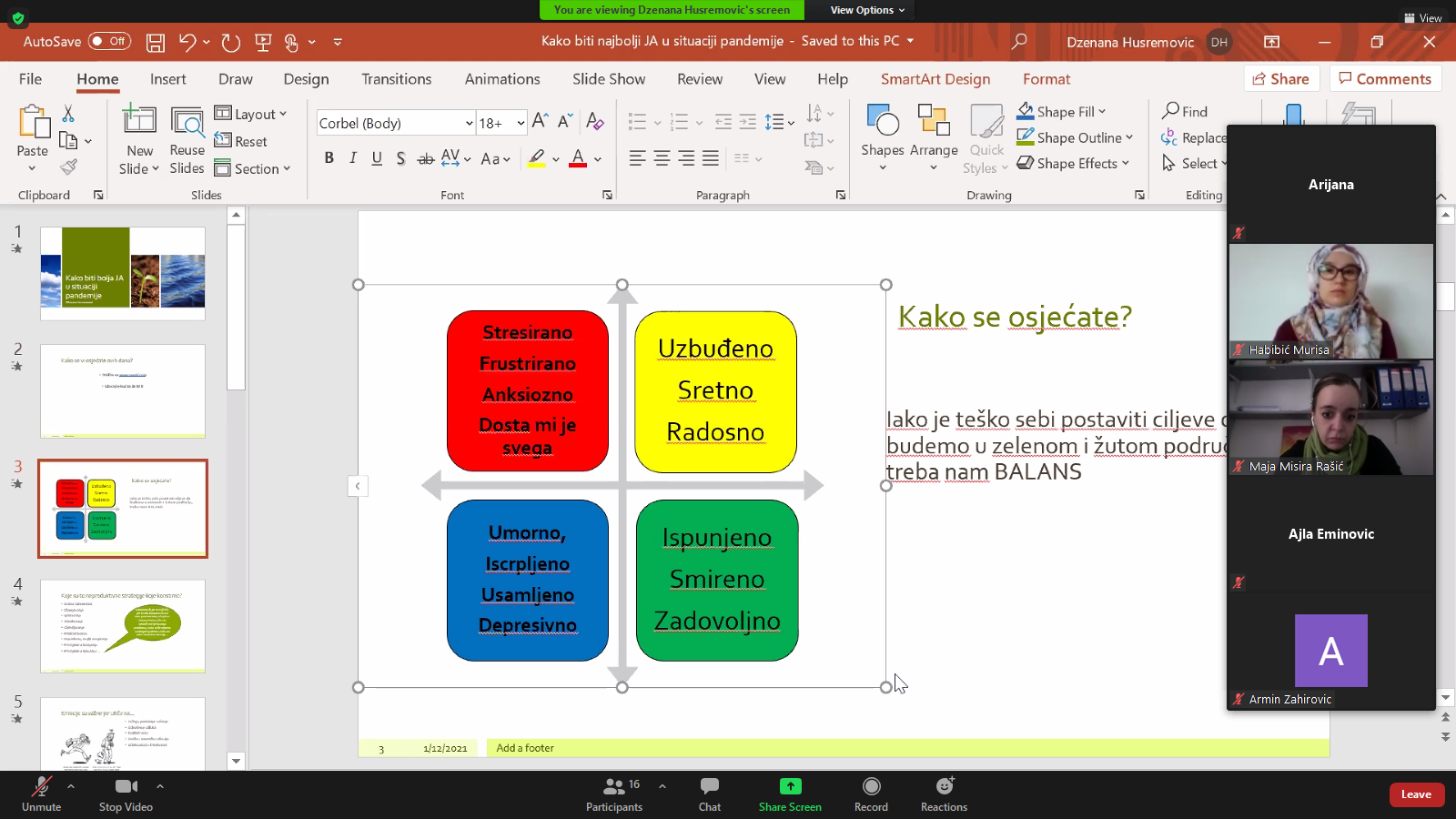Click the Share button
This screenshot has height=819, width=1456.
pos(1281,79)
